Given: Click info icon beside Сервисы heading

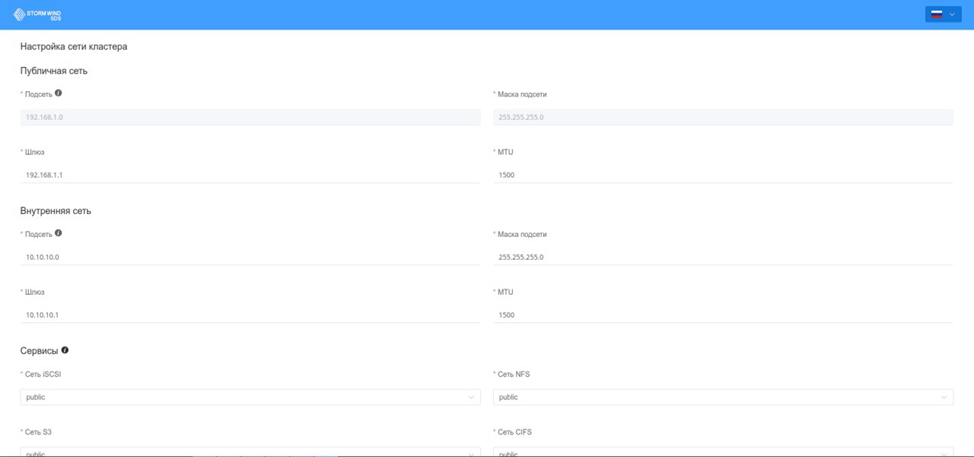Looking at the screenshot, I should click(x=65, y=350).
